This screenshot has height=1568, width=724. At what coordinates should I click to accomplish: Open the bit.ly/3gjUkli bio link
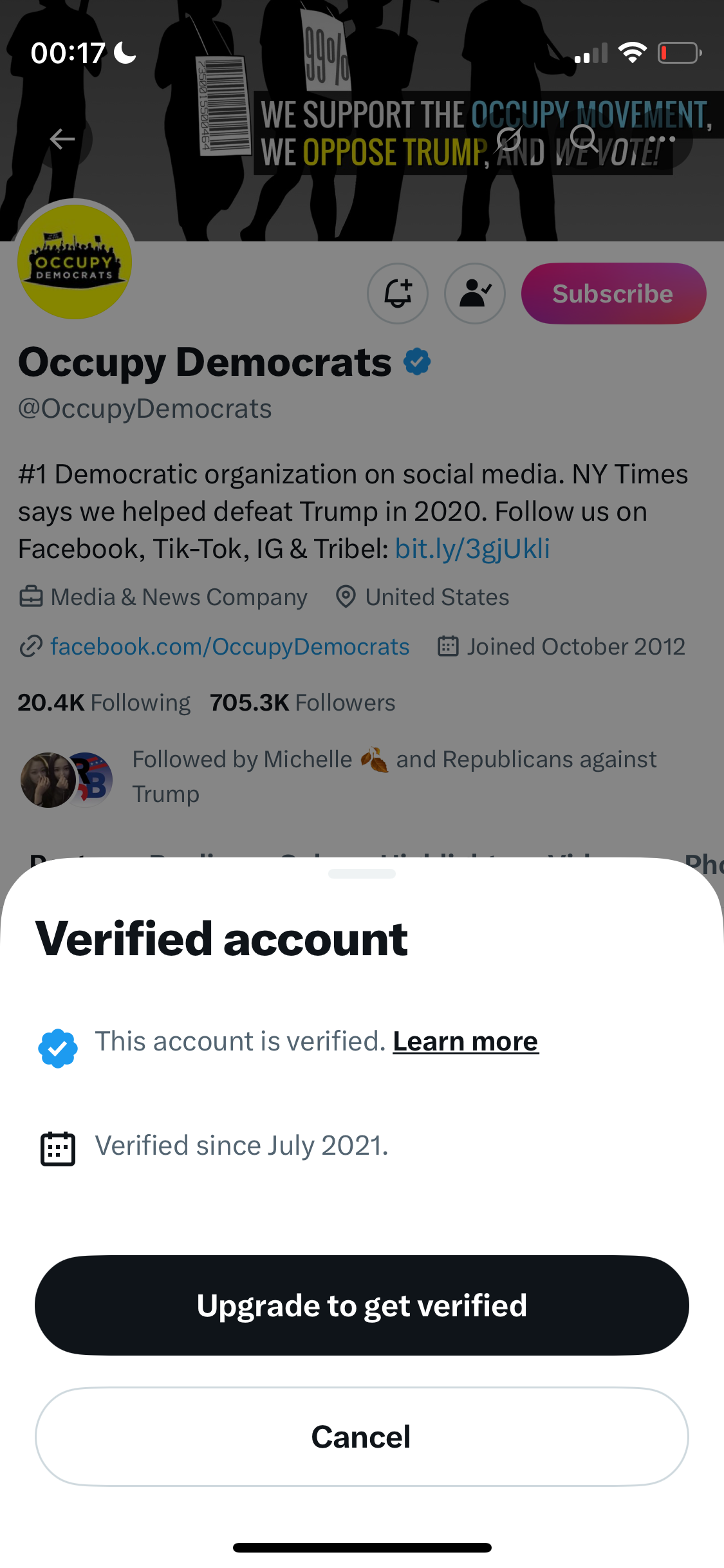(x=472, y=549)
